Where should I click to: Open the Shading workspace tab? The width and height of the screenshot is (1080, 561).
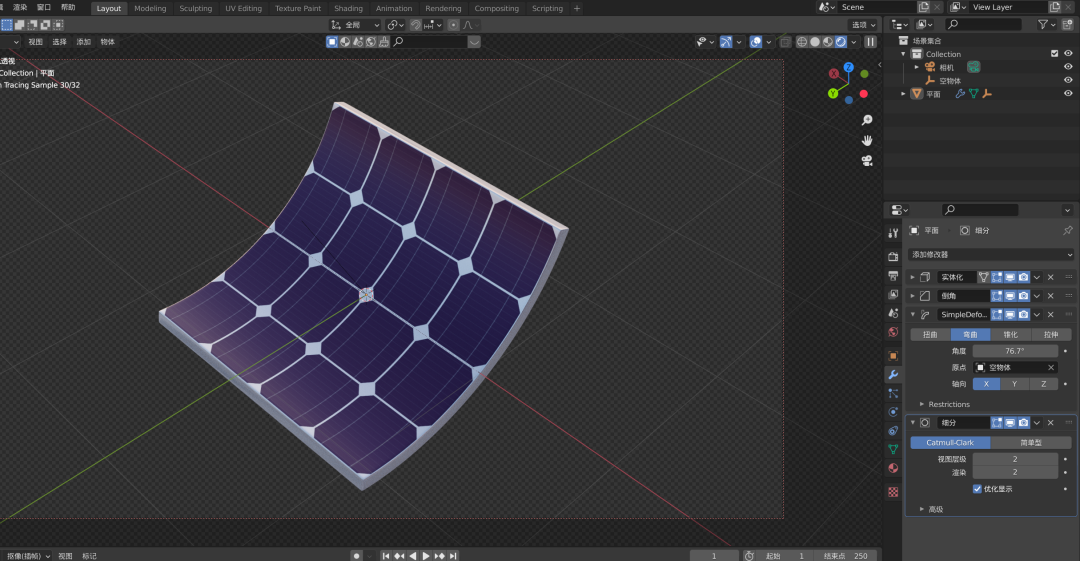348,8
